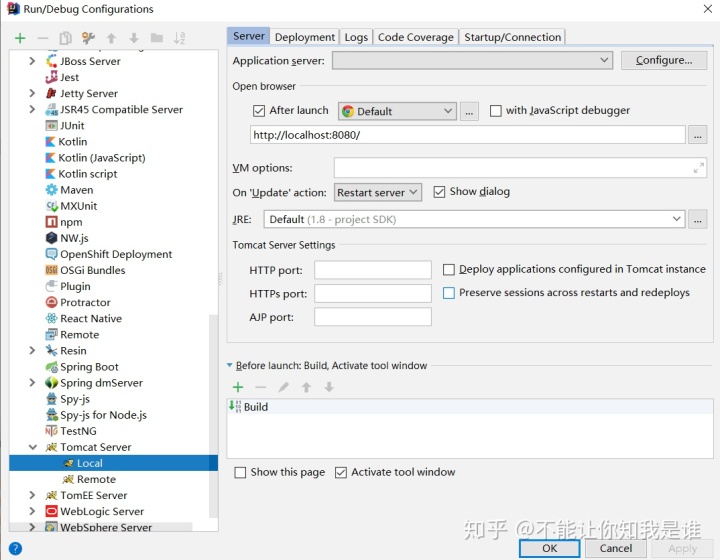Enable Preserve sessions across restarts and redeploys
This screenshot has height=560, width=720.
pos(449,293)
